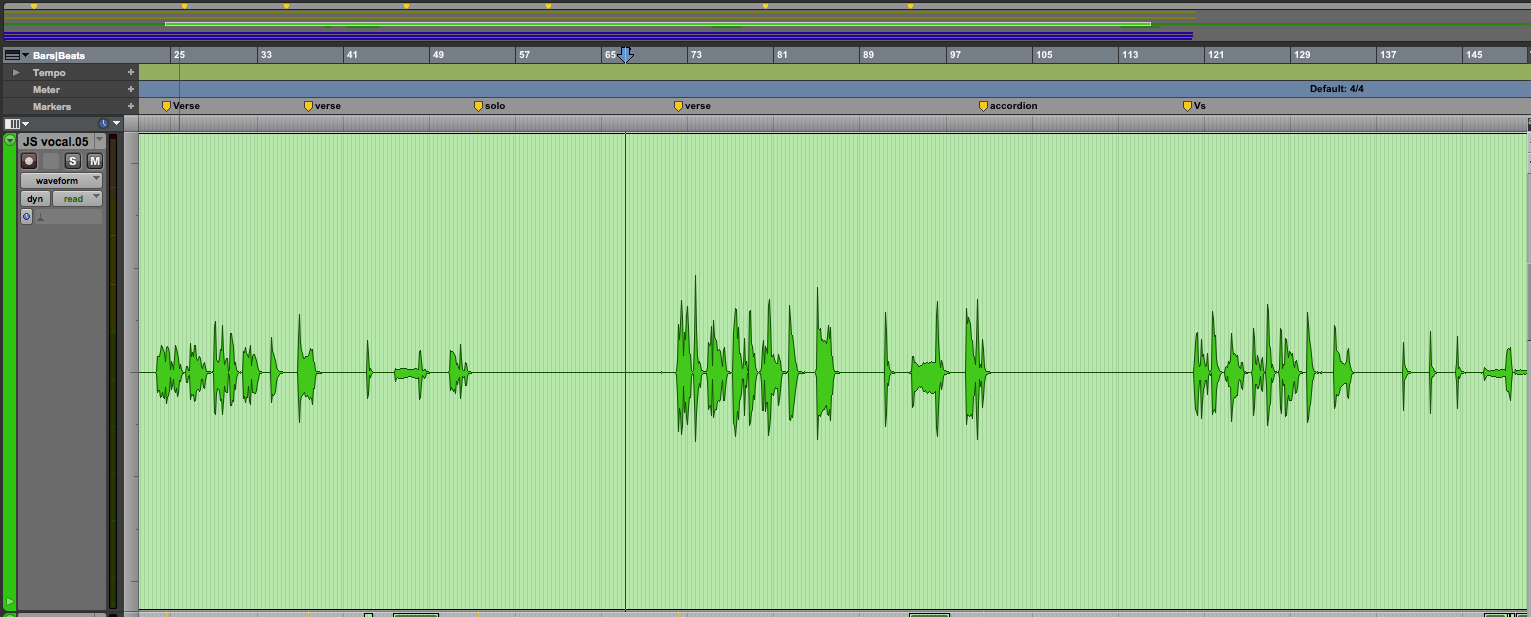Click bar 129 on the ruler
Viewport: 1531px width, 617px height.
point(1302,55)
